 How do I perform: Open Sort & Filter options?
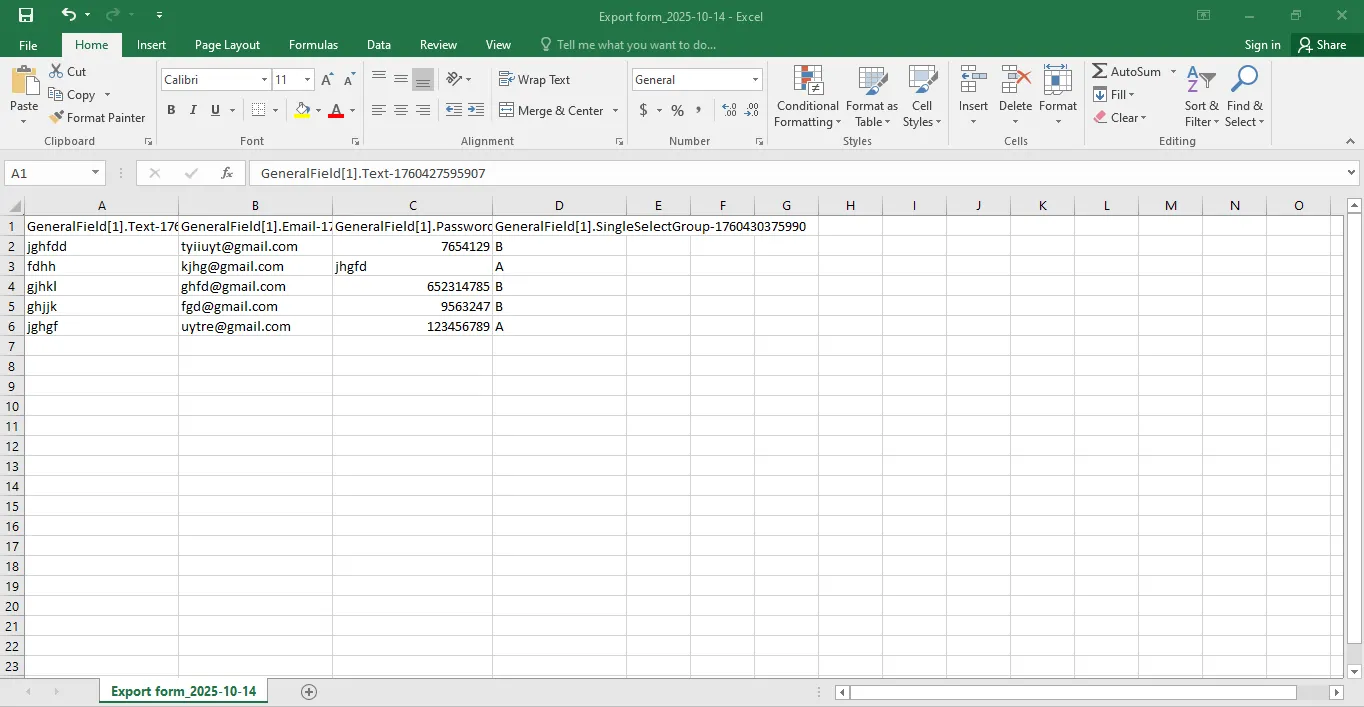[x=1201, y=97]
